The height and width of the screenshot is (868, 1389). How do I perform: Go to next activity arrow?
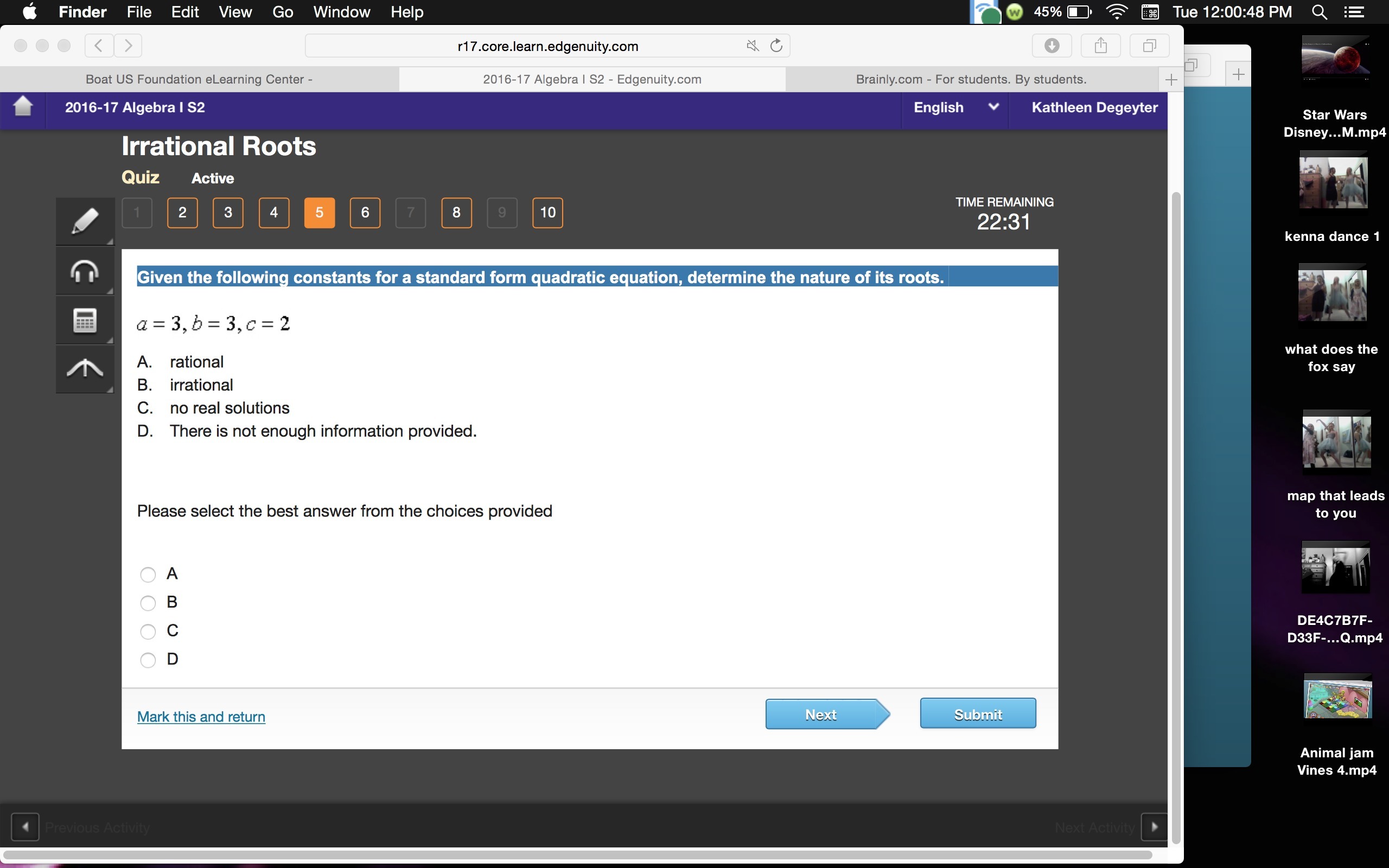point(1154,827)
